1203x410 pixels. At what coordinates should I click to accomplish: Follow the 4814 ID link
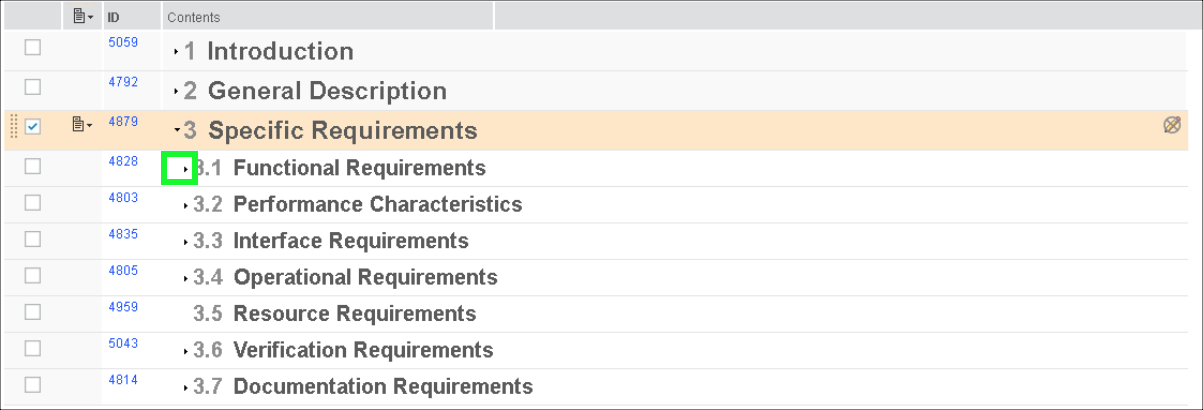point(123,380)
